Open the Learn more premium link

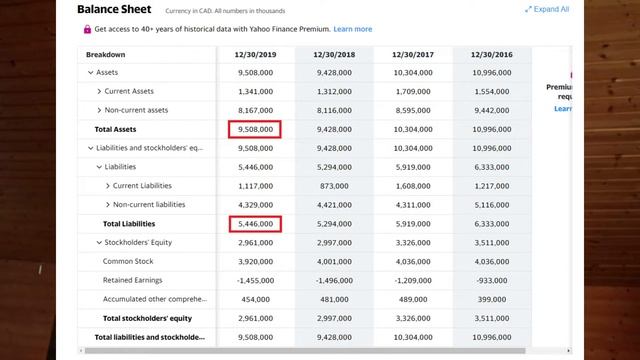pos(353,29)
